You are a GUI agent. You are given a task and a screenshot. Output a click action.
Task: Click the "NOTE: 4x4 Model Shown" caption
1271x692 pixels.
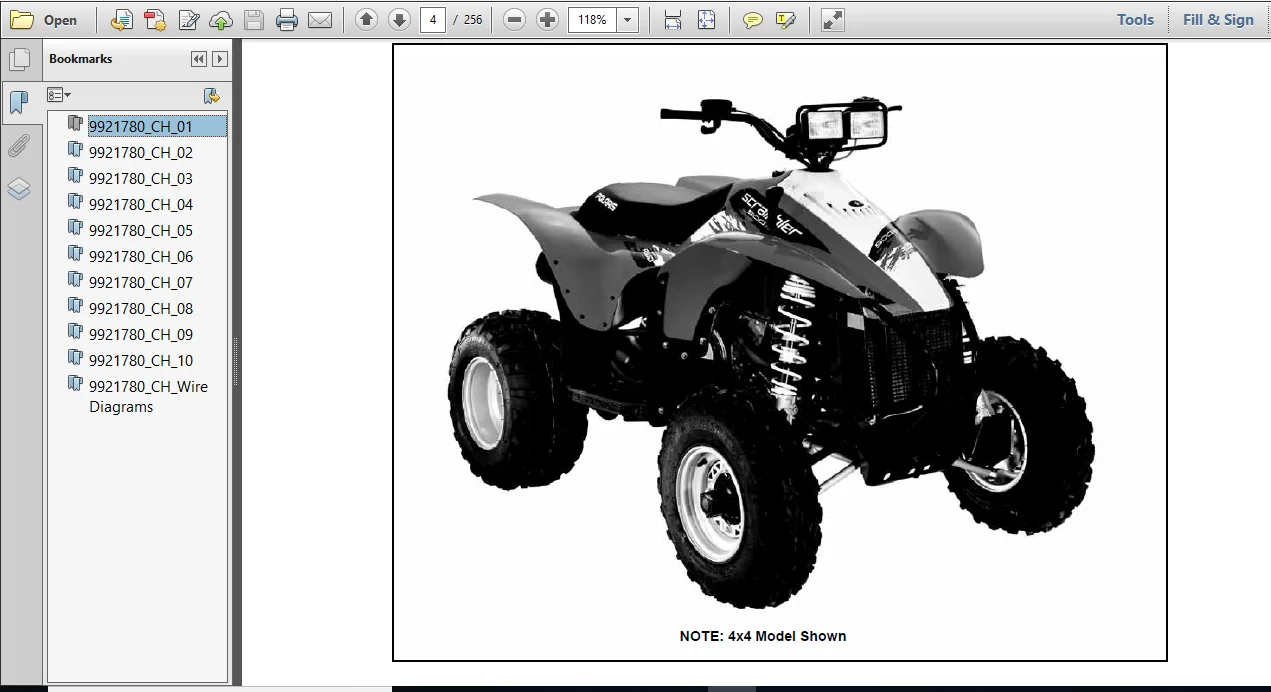[763, 636]
